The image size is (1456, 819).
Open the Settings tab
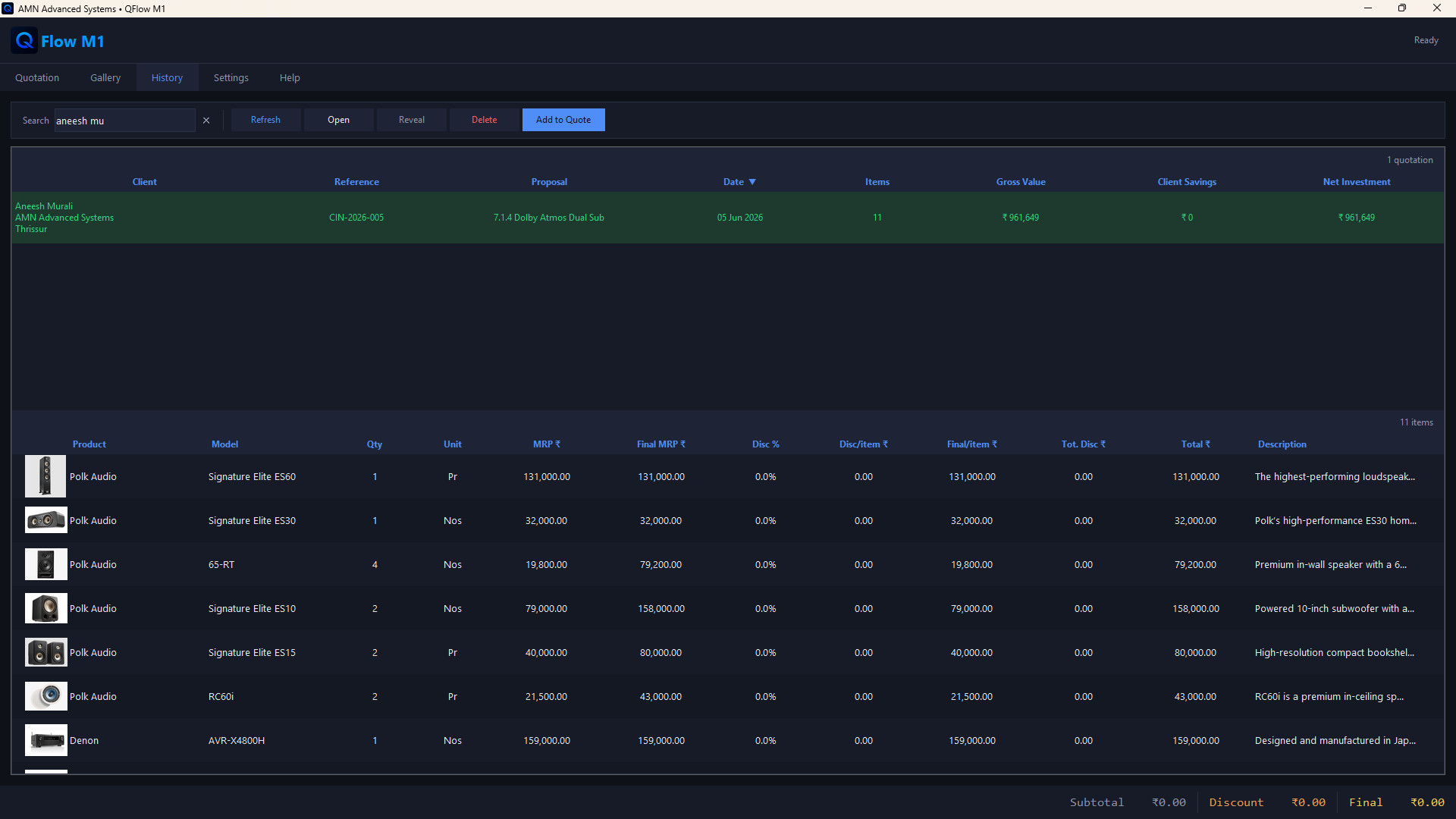pyautogui.click(x=231, y=77)
